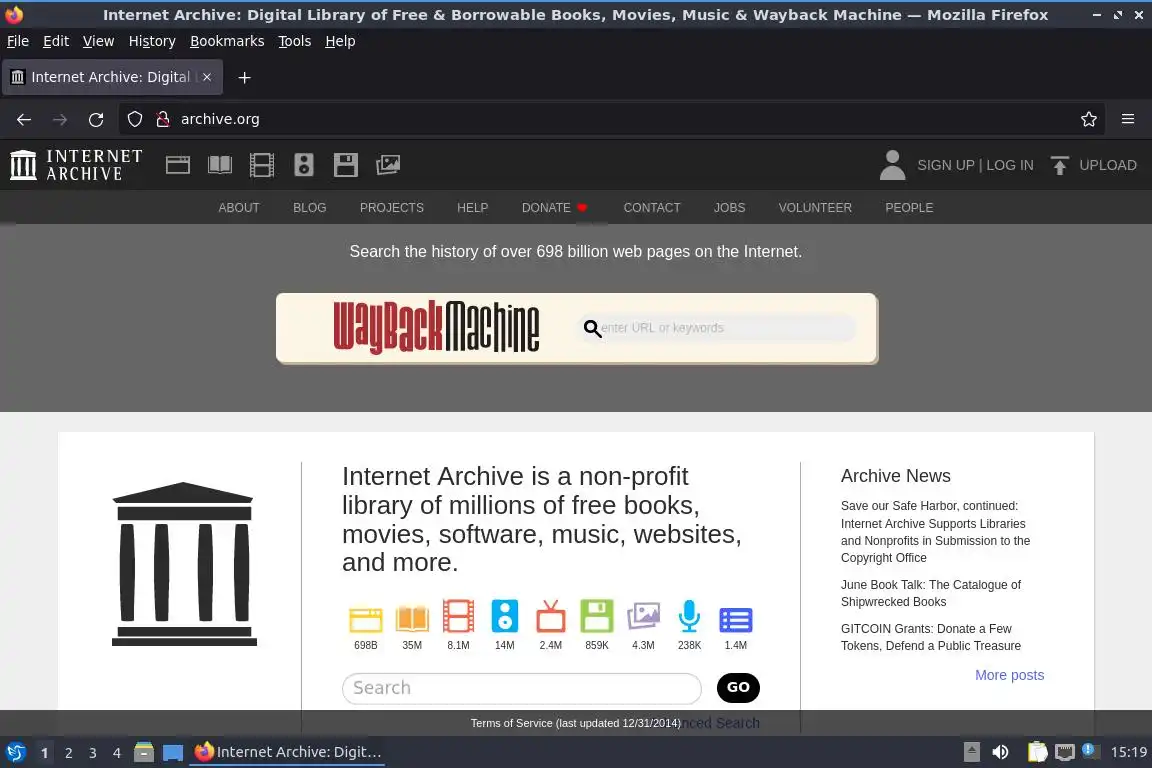Click the user avatar icon beside Sign Up
Image resolution: width=1152 pixels, height=768 pixels.
(x=892, y=165)
